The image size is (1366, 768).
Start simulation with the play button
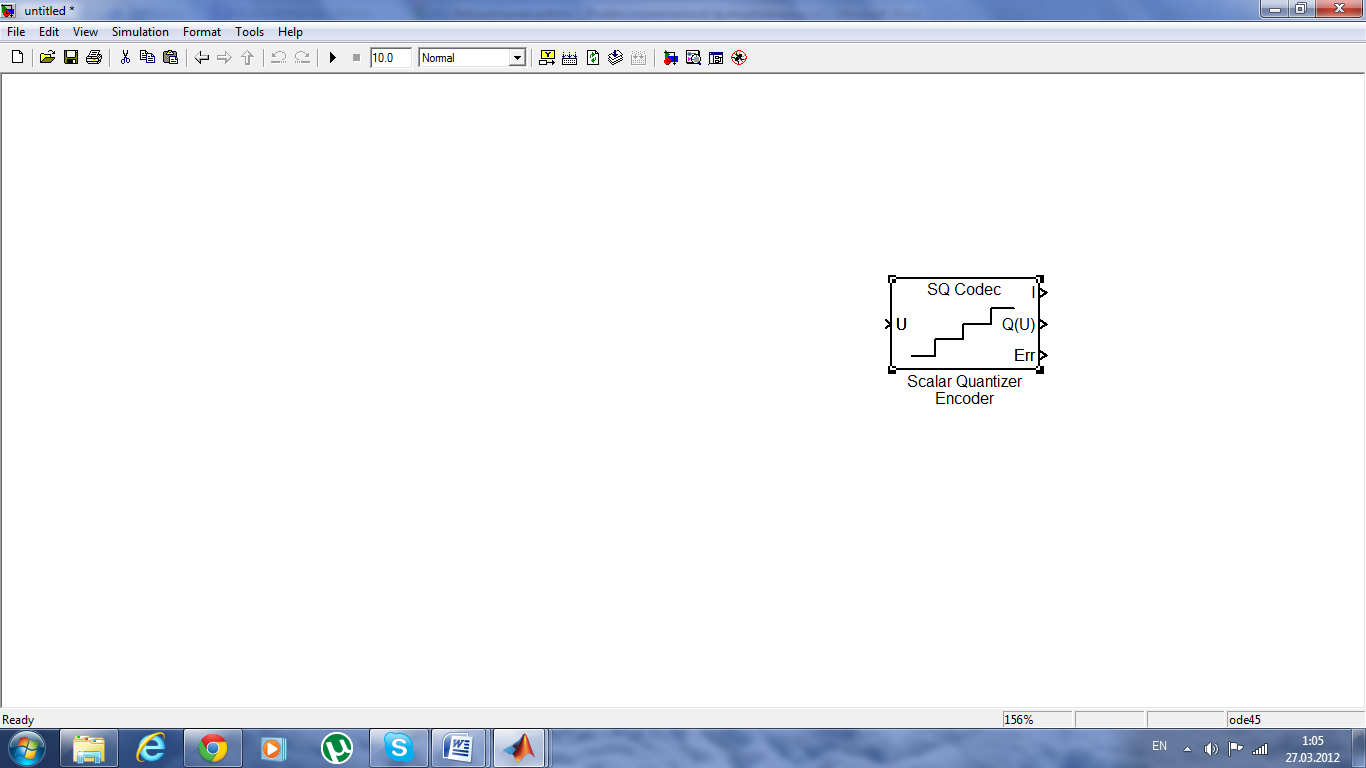[333, 58]
